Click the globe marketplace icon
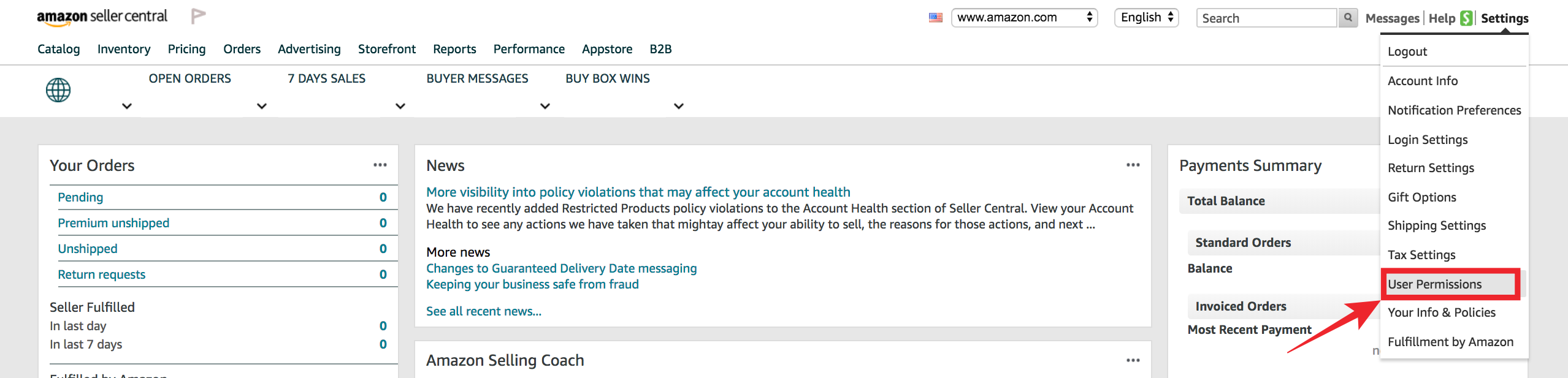Screen dimensions: 1568x378 pos(58,90)
